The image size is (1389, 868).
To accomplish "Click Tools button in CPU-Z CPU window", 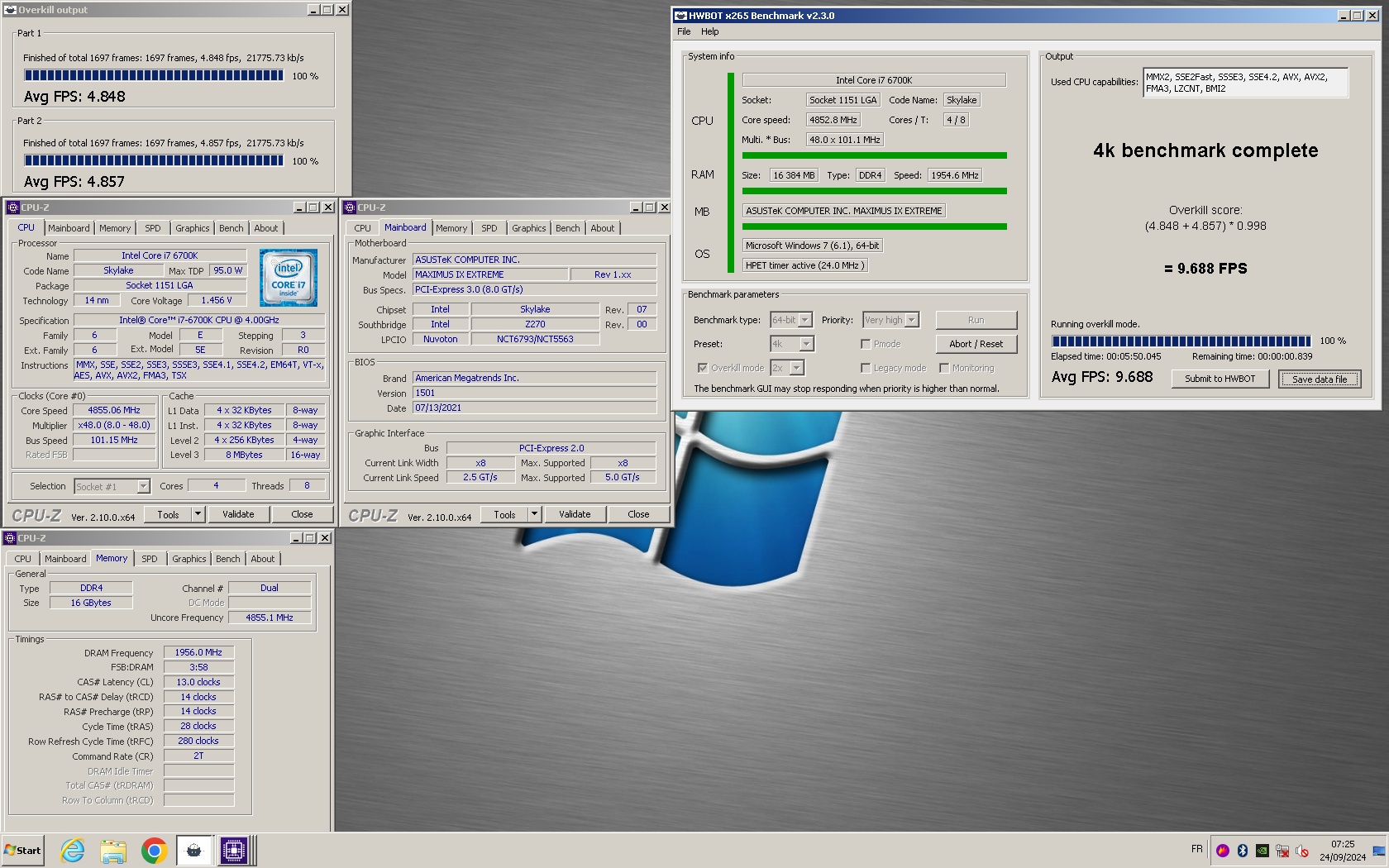I will [168, 514].
